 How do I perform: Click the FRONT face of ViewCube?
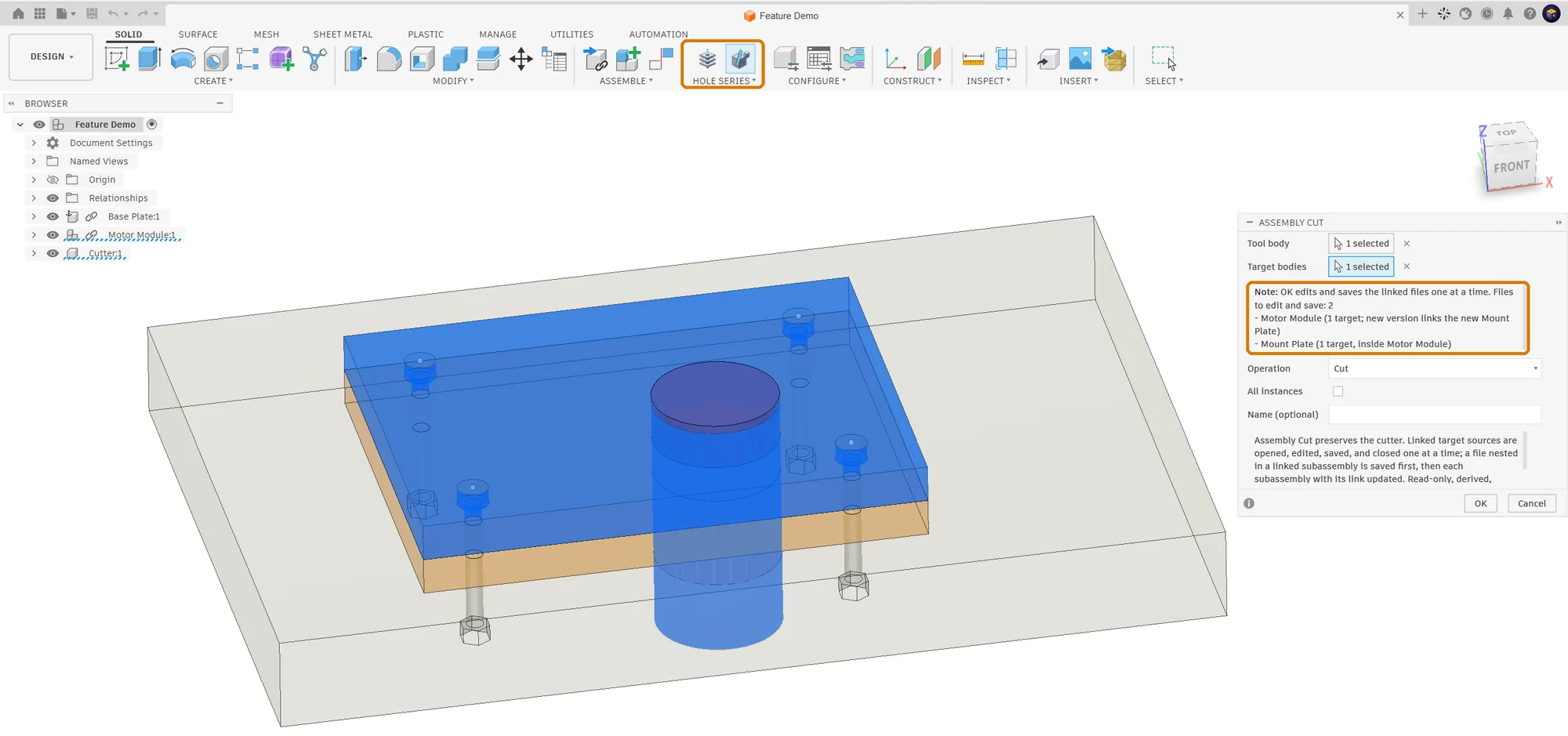[x=1510, y=167]
